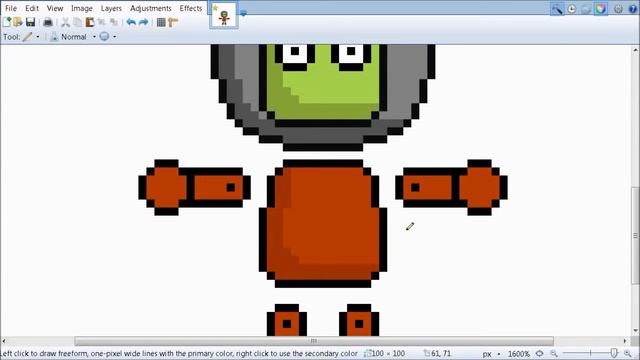Click the image size 100 × 100 readout
Screen dimensions: 640x360
click(x=384, y=354)
